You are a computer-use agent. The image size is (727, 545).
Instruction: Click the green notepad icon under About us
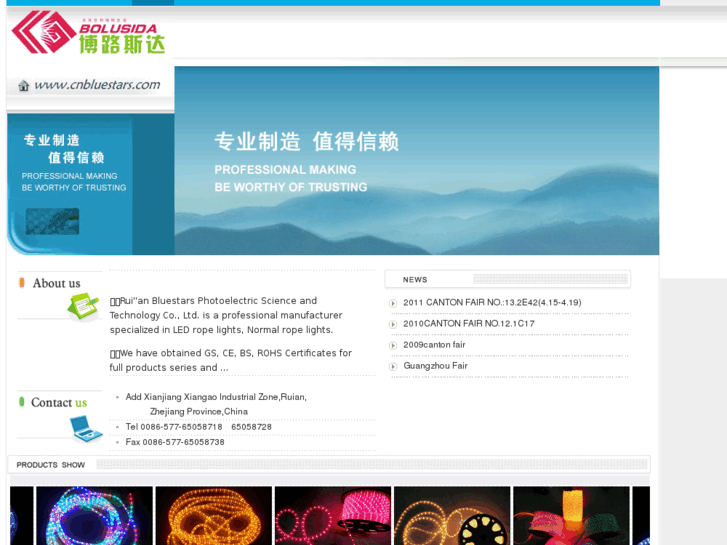84,306
